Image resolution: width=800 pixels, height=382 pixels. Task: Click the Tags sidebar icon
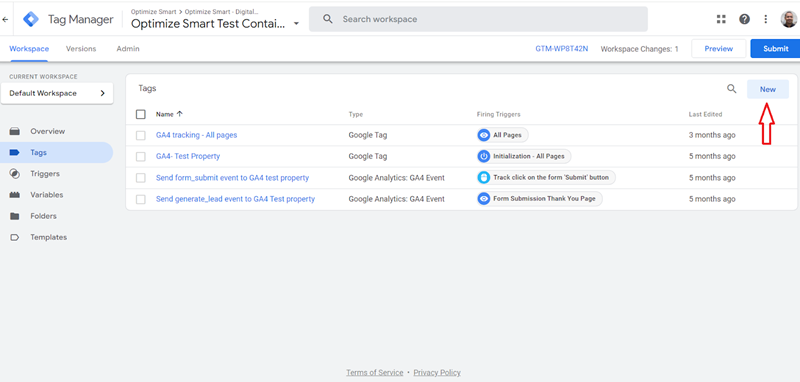tap(15, 152)
